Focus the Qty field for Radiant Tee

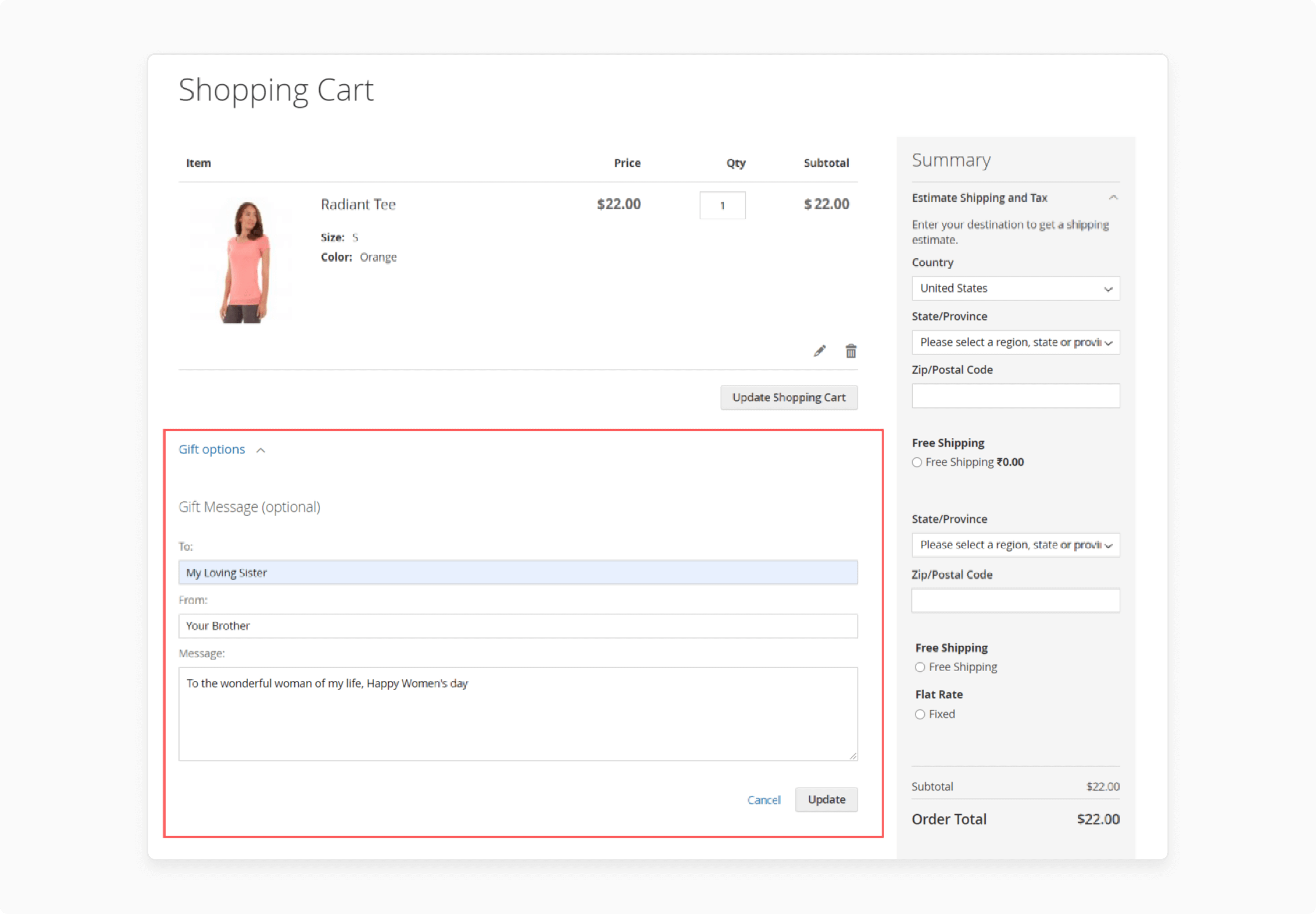[x=722, y=205]
